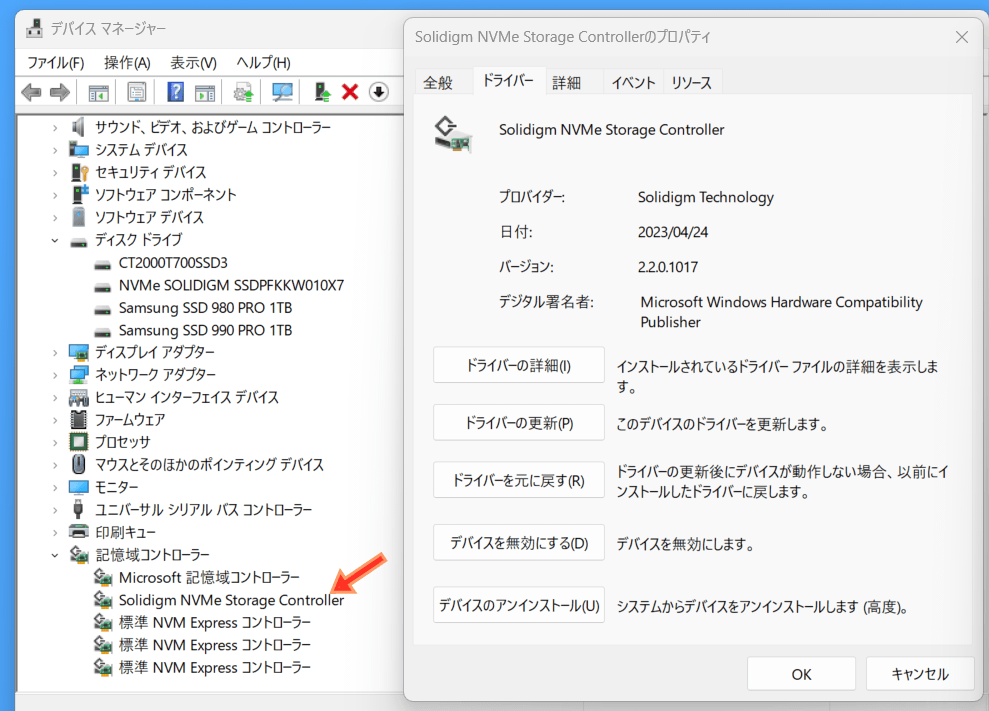Expand the ファームウェア node
The image size is (989, 711).
pos(56,420)
